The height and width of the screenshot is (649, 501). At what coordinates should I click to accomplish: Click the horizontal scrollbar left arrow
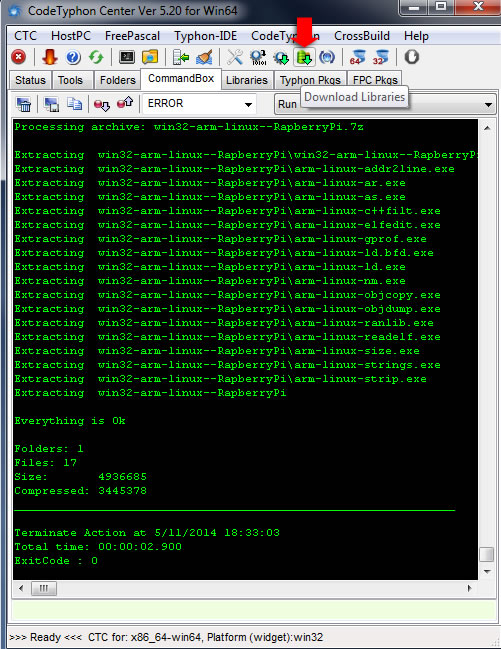(21, 588)
